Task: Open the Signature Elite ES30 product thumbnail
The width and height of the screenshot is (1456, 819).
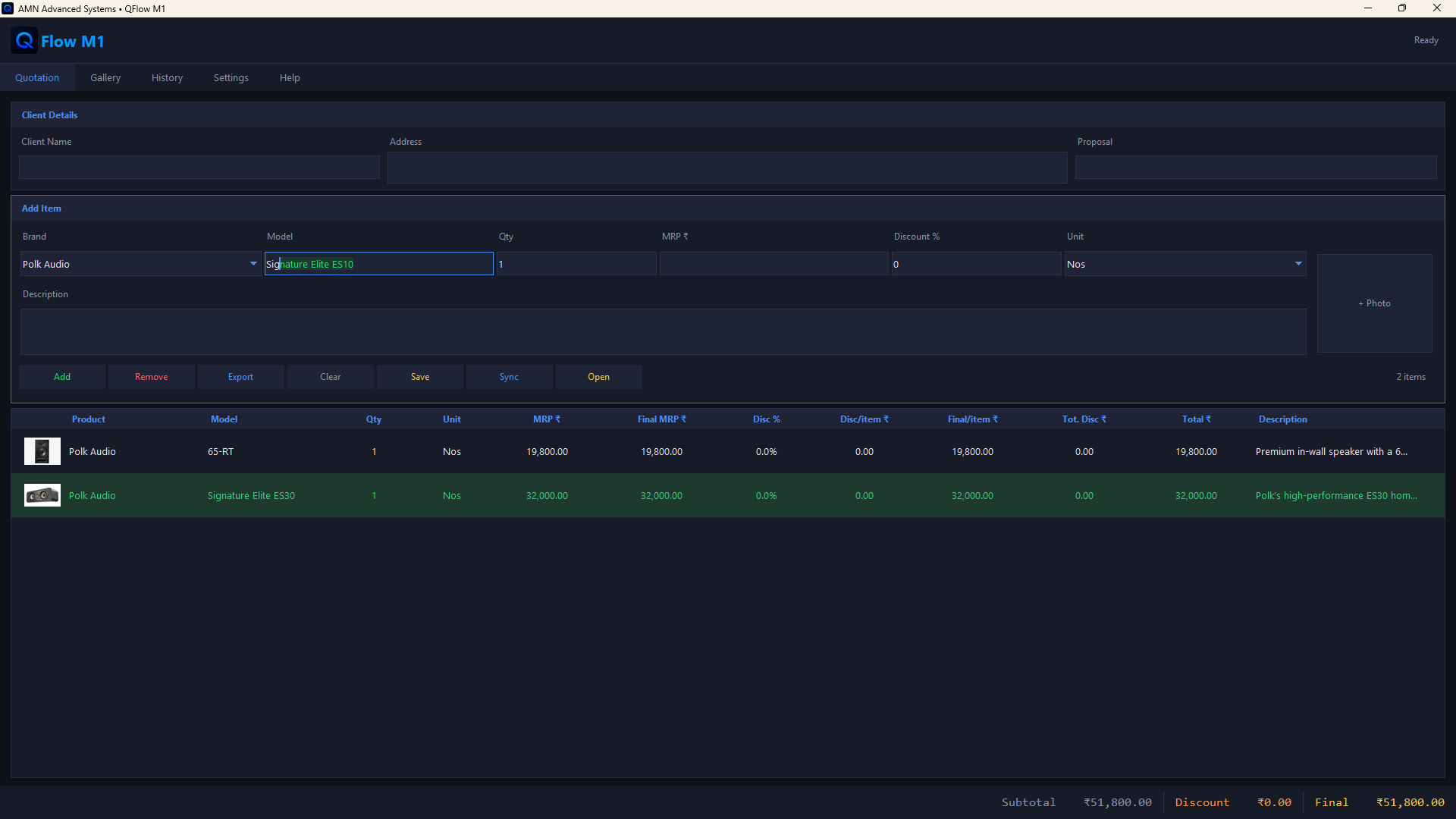Action: click(x=42, y=495)
